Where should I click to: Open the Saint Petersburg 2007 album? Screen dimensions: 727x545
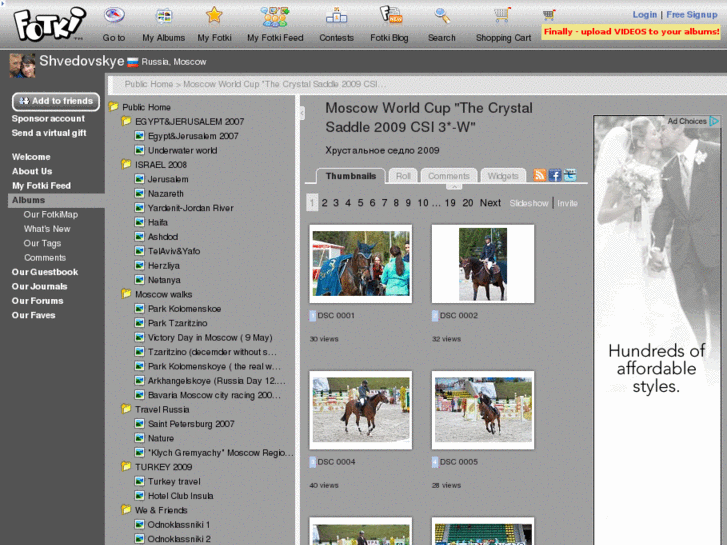191,423
